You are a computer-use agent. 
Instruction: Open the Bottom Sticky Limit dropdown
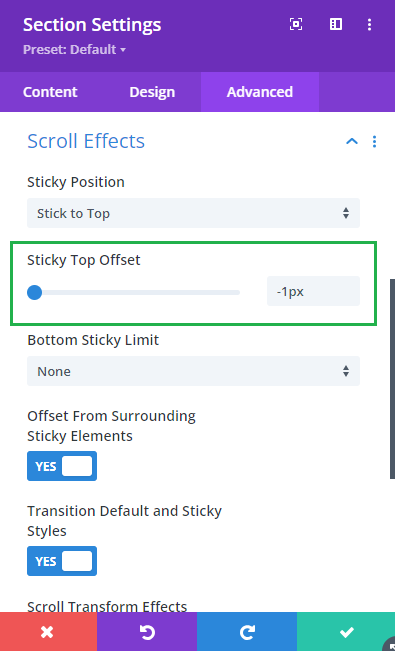[194, 371]
